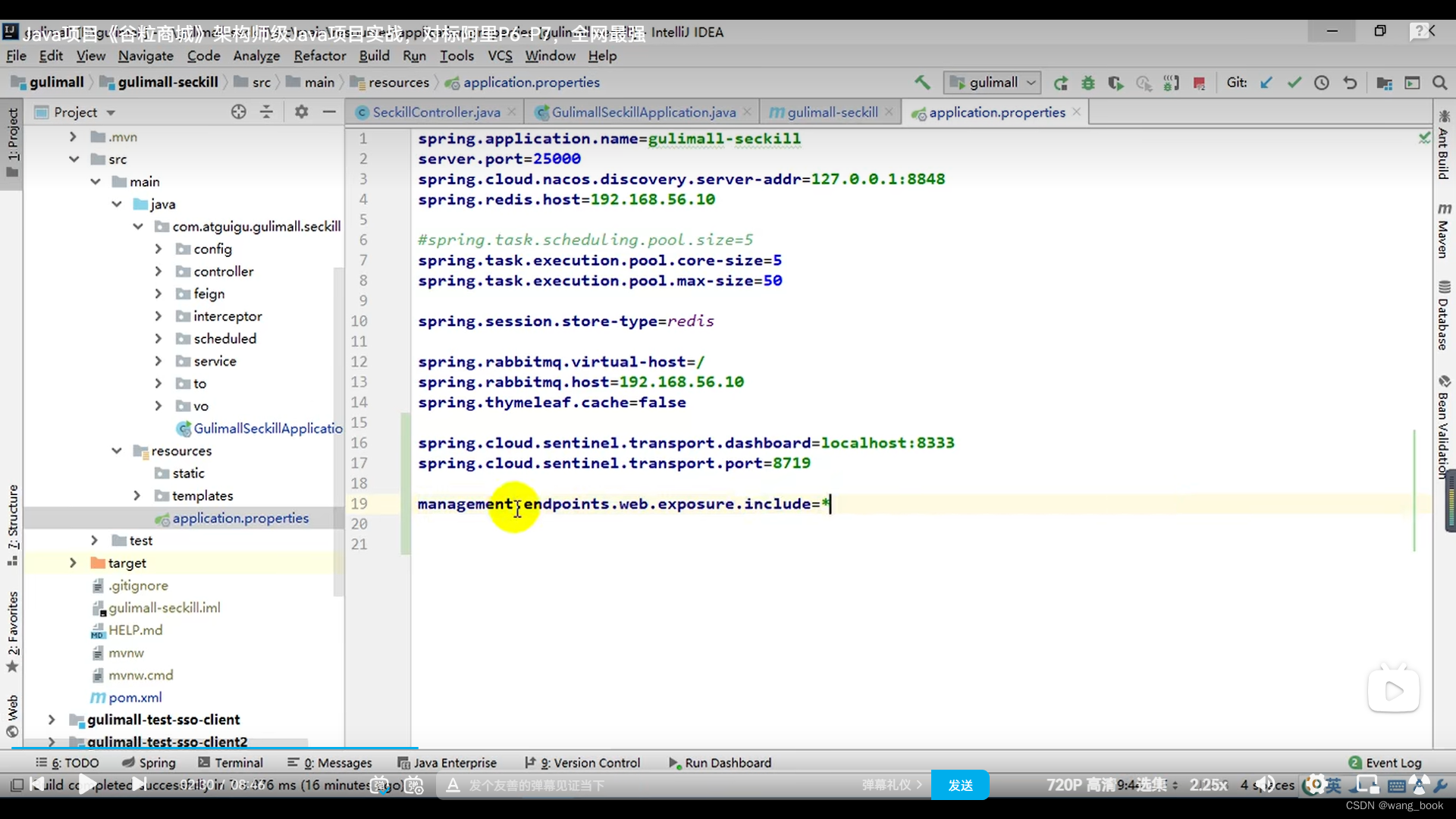The height and width of the screenshot is (819, 1456).
Task: Select the SeckillController.java tab
Action: point(435,112)
